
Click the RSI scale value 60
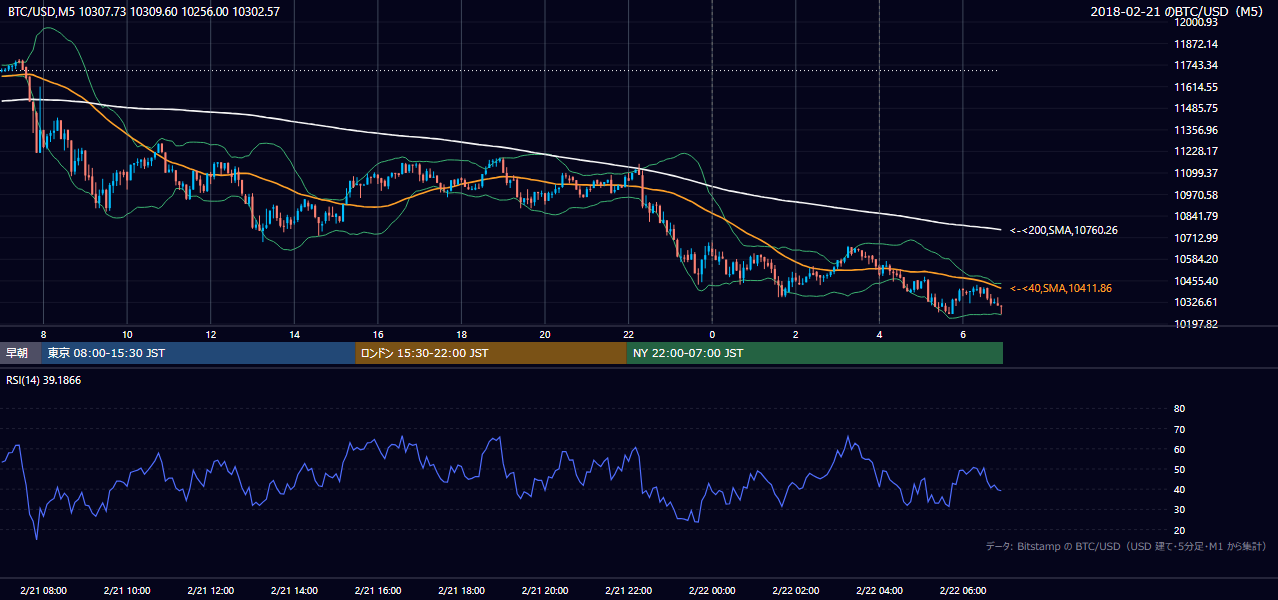[x=1179, y=449]
